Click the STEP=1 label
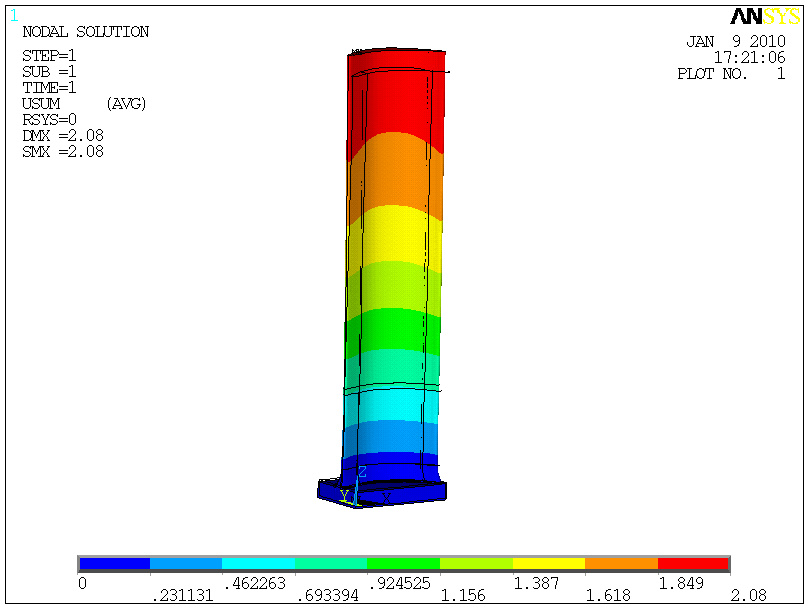The height and width of the screenshot is (610, 810). pyautogui.click(x=49, y=55)
